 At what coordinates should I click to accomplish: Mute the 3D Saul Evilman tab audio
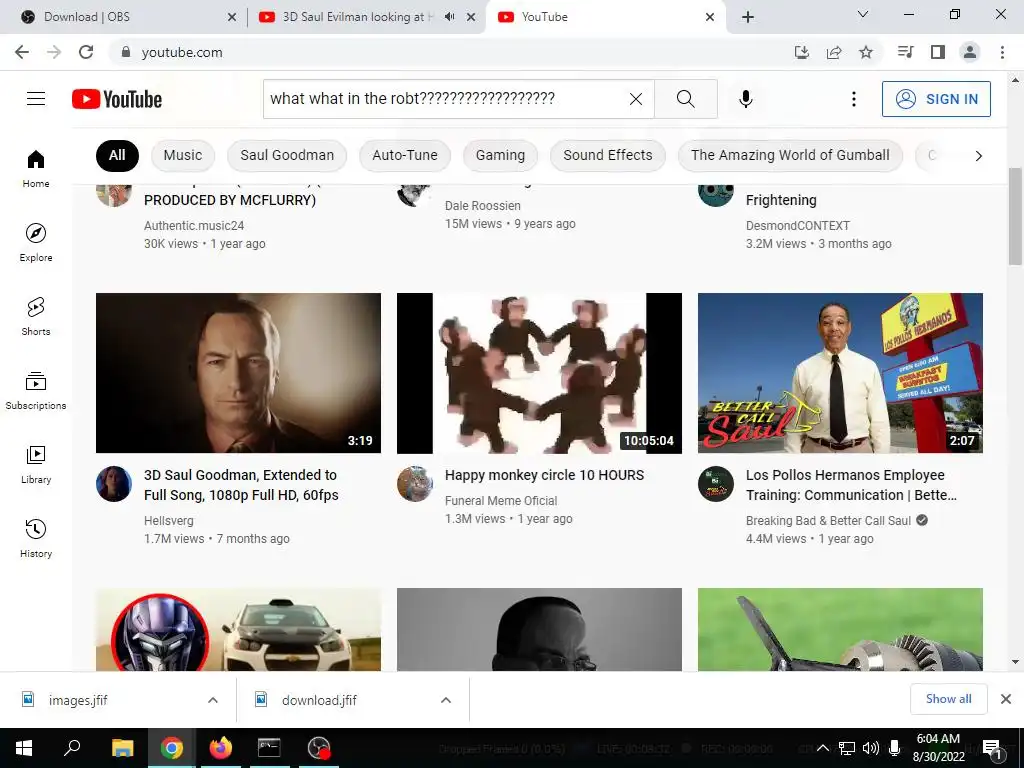pyautogui.click(x=449, y=17)
